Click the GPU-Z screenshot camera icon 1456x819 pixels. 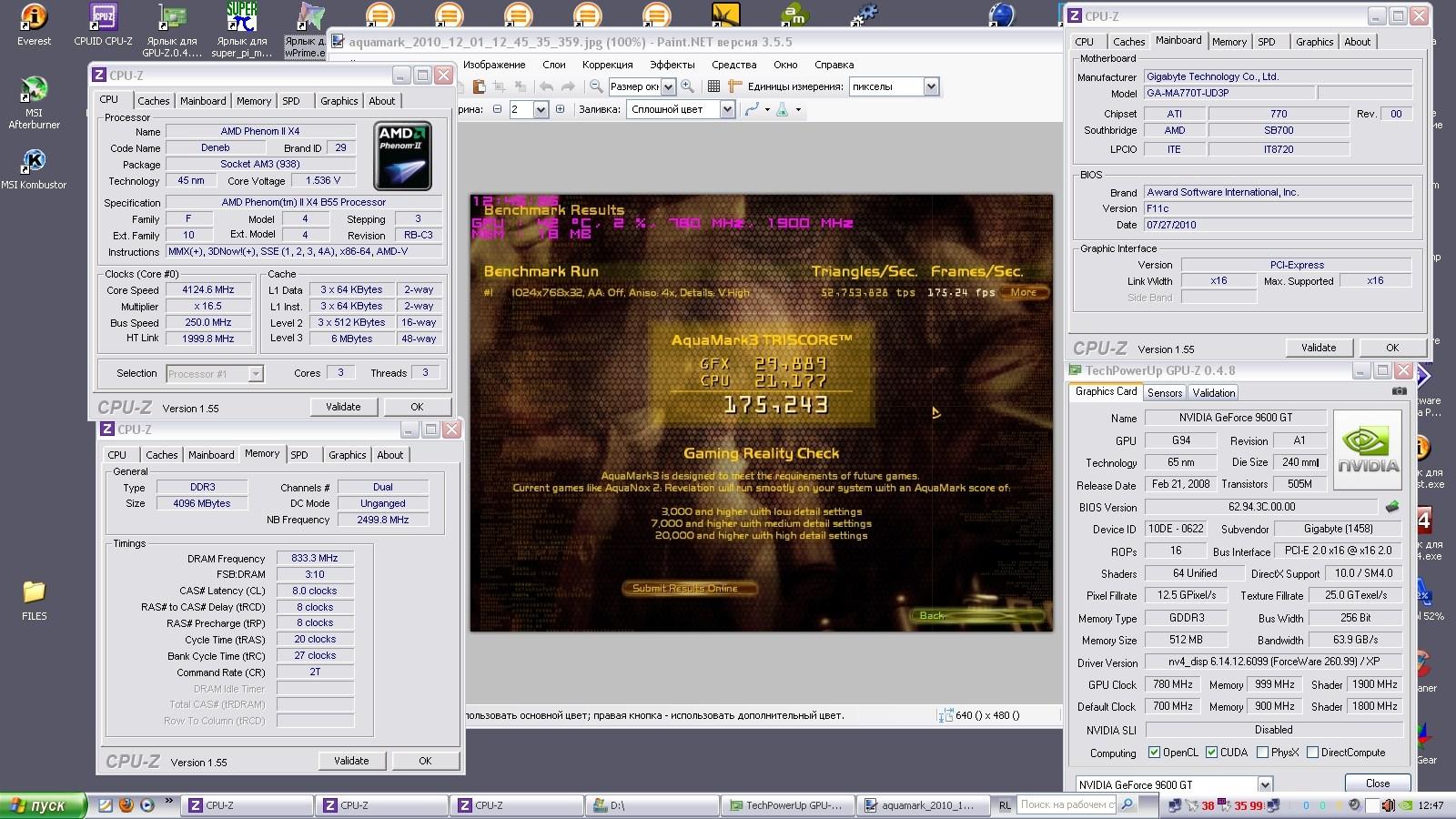[1400, 391]
